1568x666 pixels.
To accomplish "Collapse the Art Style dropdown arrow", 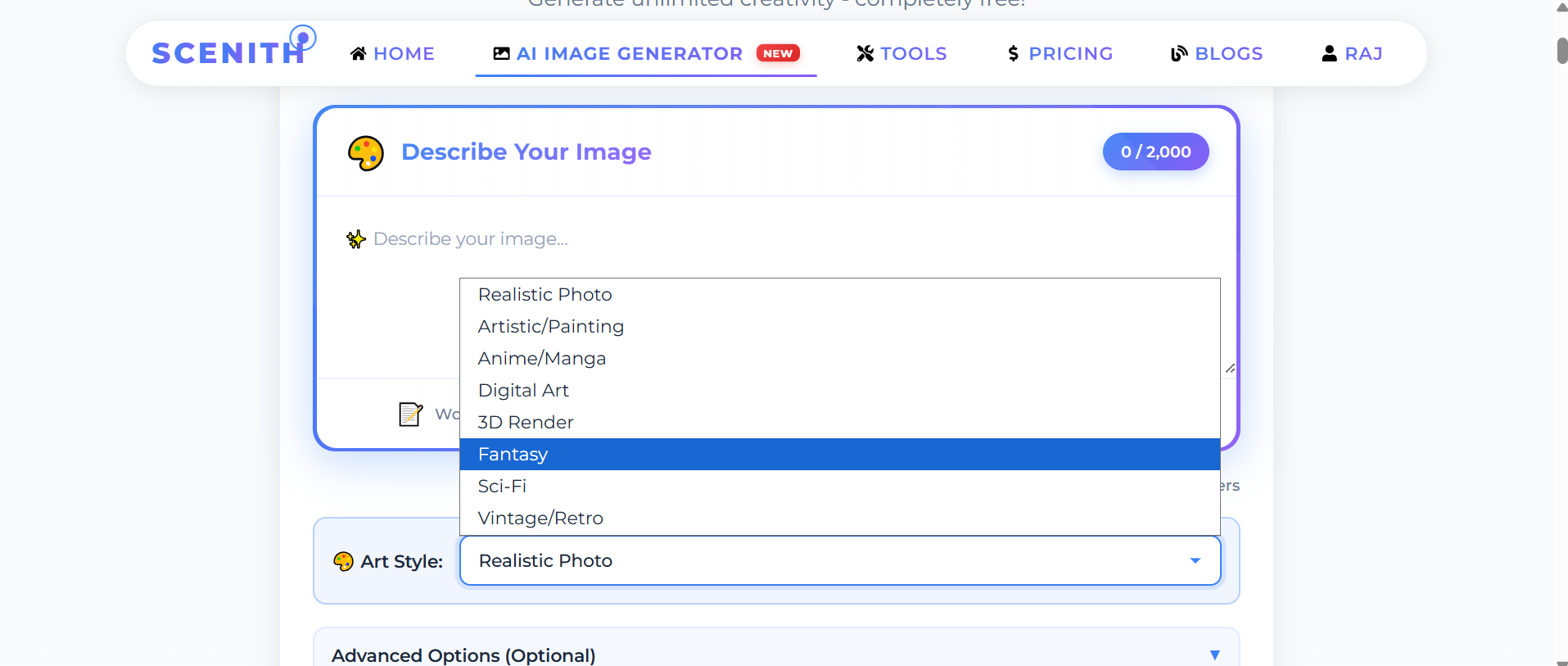I will pos(1195,561).
